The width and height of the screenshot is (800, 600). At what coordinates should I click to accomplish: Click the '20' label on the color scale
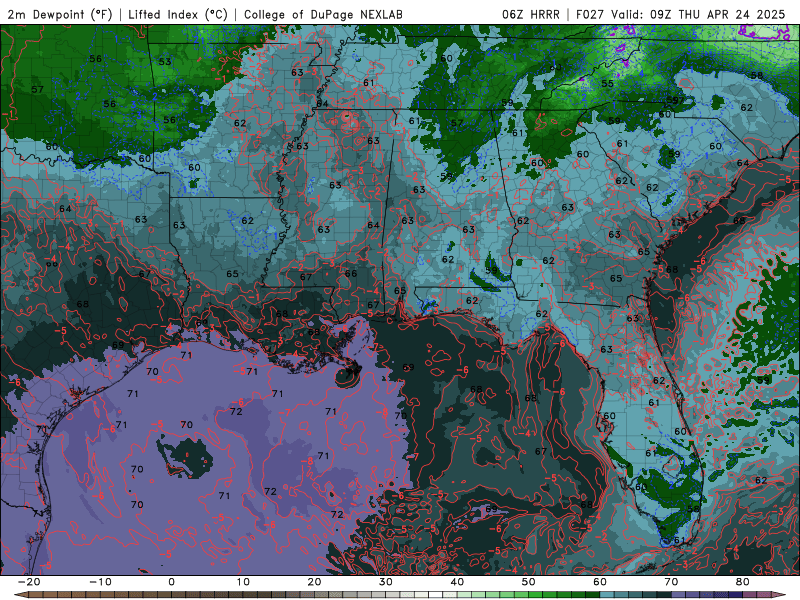pos(314,582)
